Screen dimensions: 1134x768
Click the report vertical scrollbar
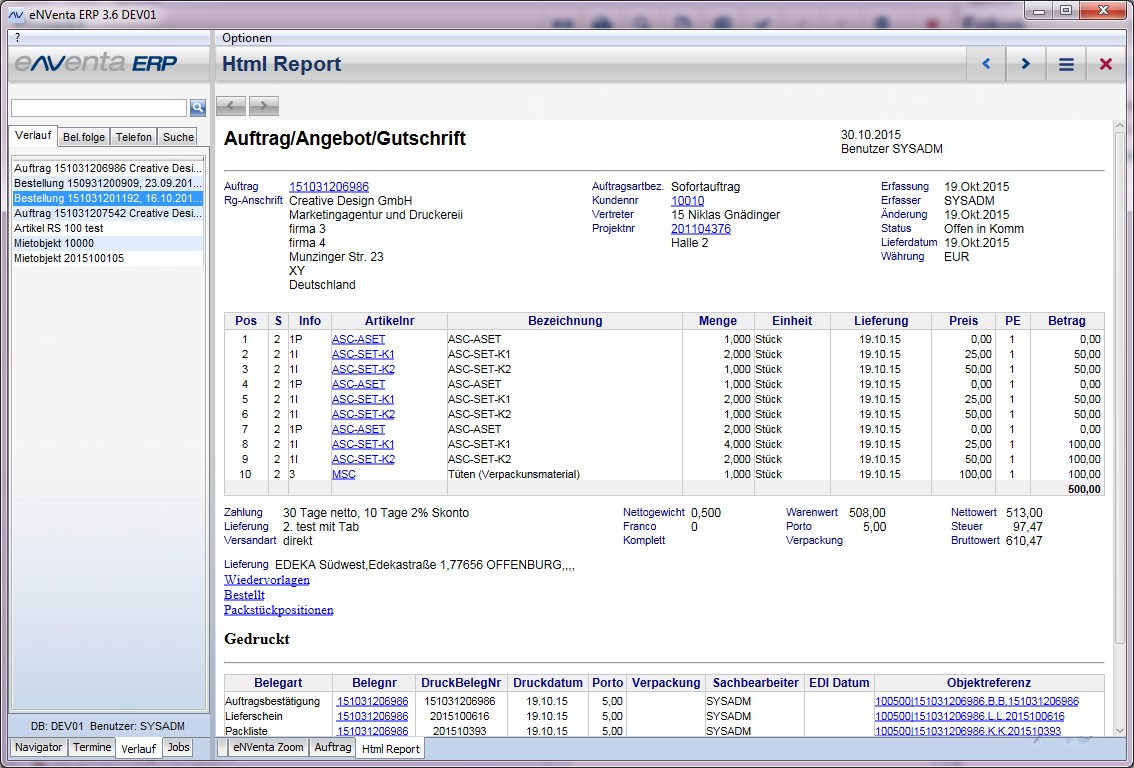tap(1120, 400)
